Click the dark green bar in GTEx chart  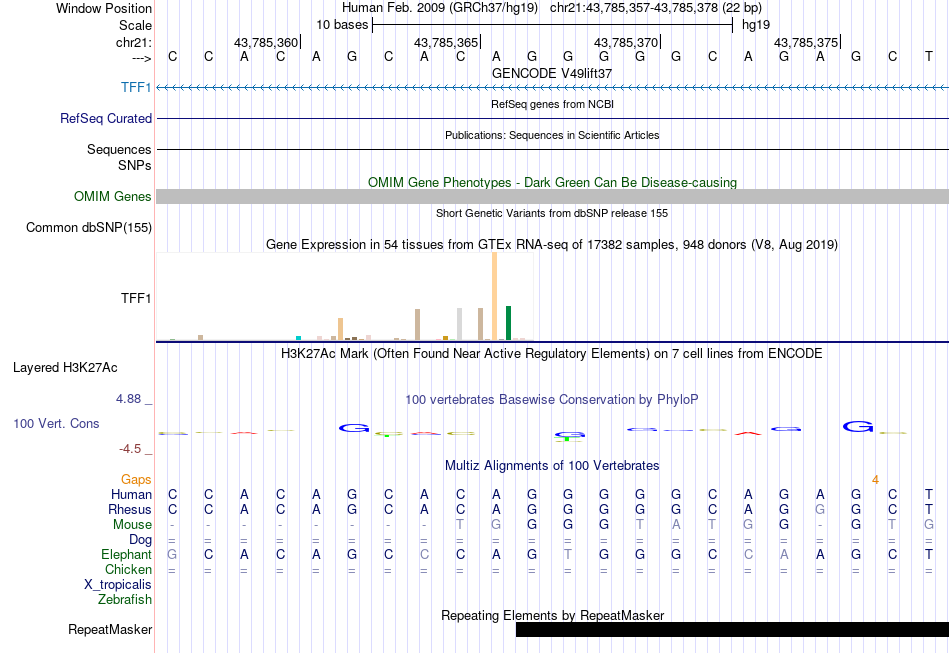pos(508,323)
